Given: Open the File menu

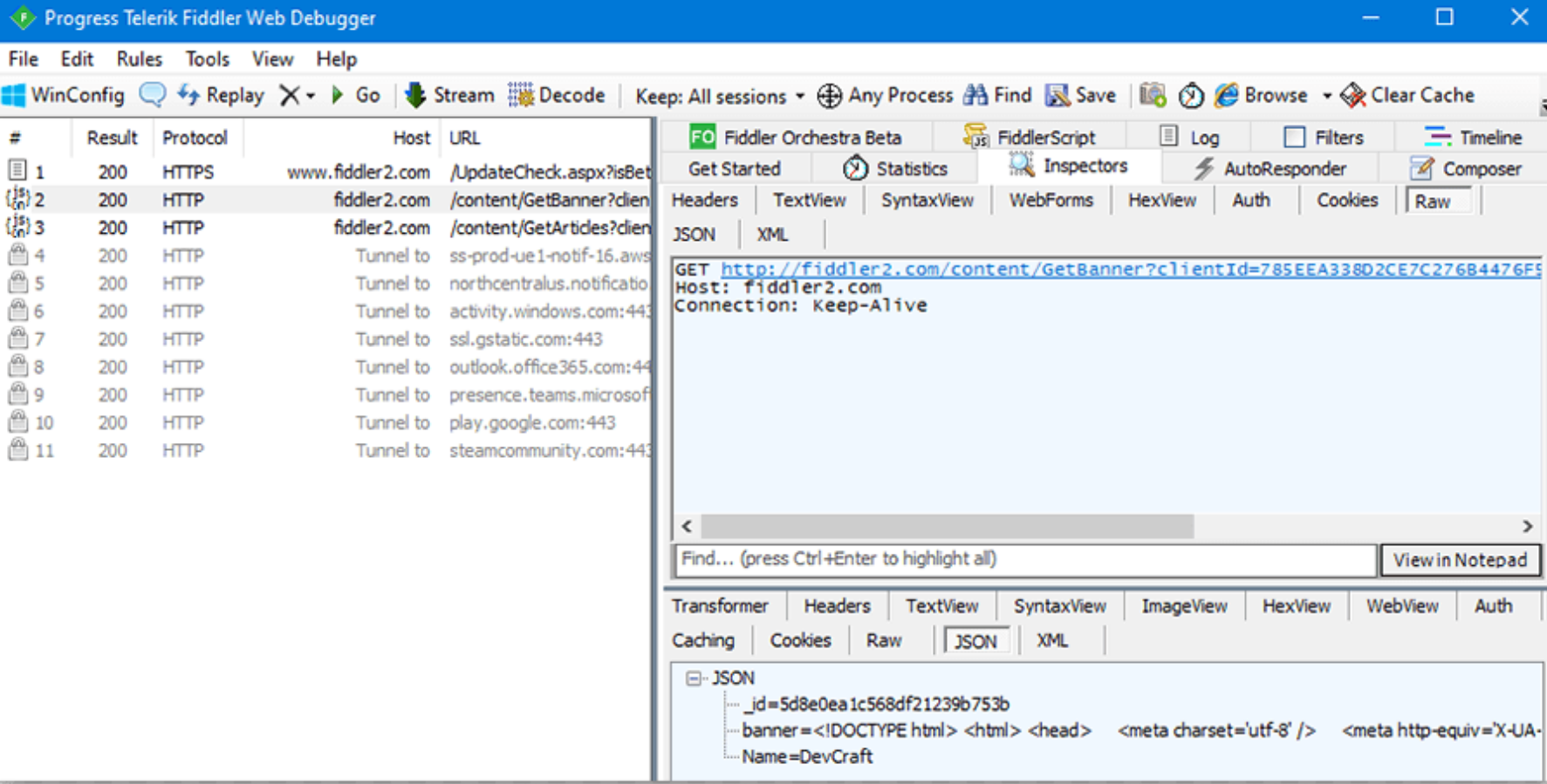Looking at the screenshot, I should (24, 58).
